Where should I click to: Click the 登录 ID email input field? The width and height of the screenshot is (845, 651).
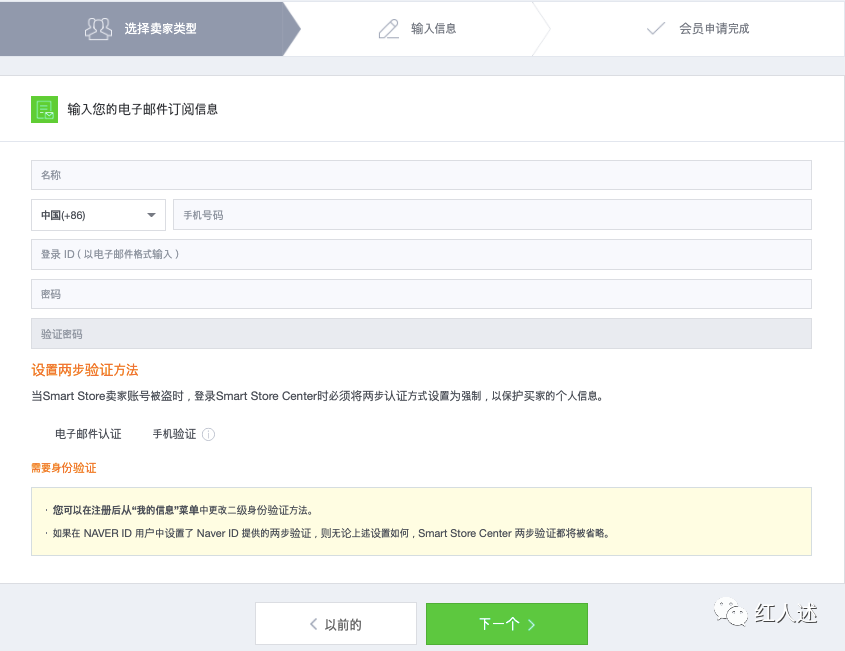[420, 254]
